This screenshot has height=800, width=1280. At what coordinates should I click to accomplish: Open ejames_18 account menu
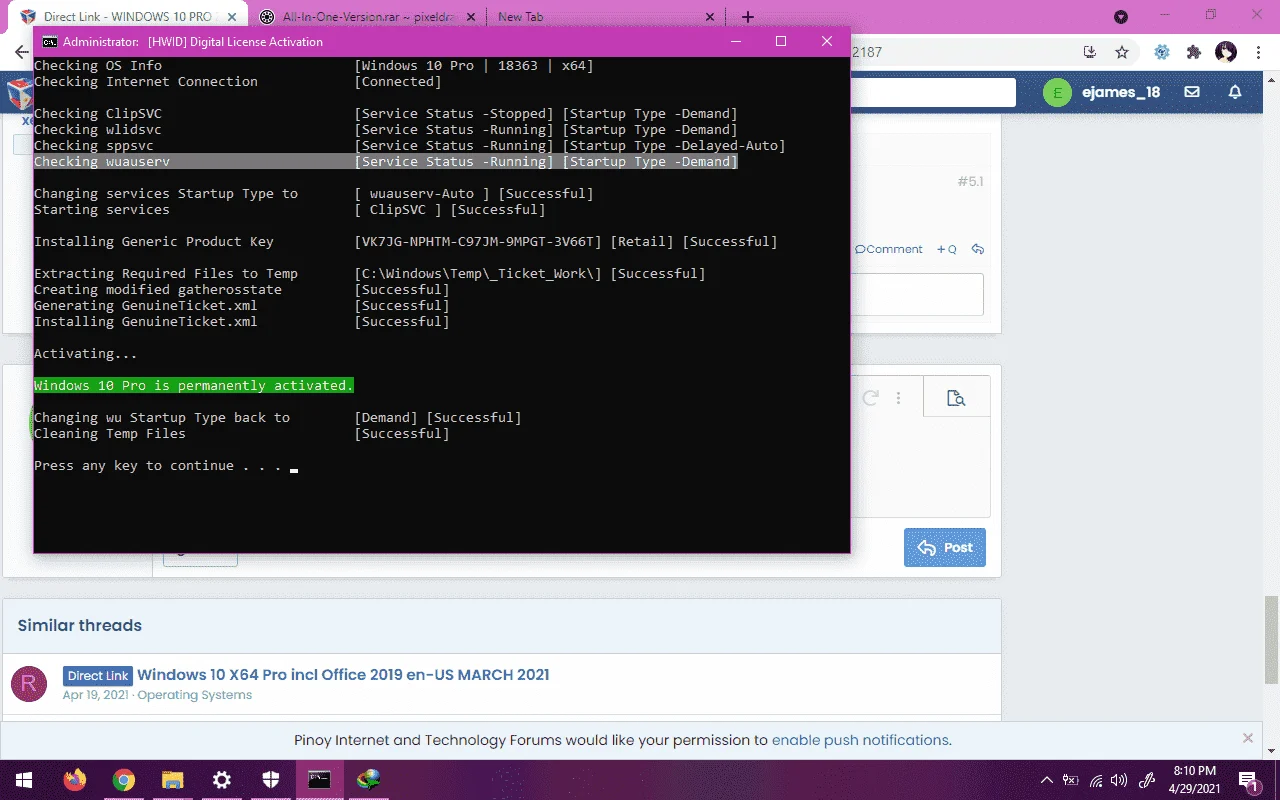click(1121, 92)
